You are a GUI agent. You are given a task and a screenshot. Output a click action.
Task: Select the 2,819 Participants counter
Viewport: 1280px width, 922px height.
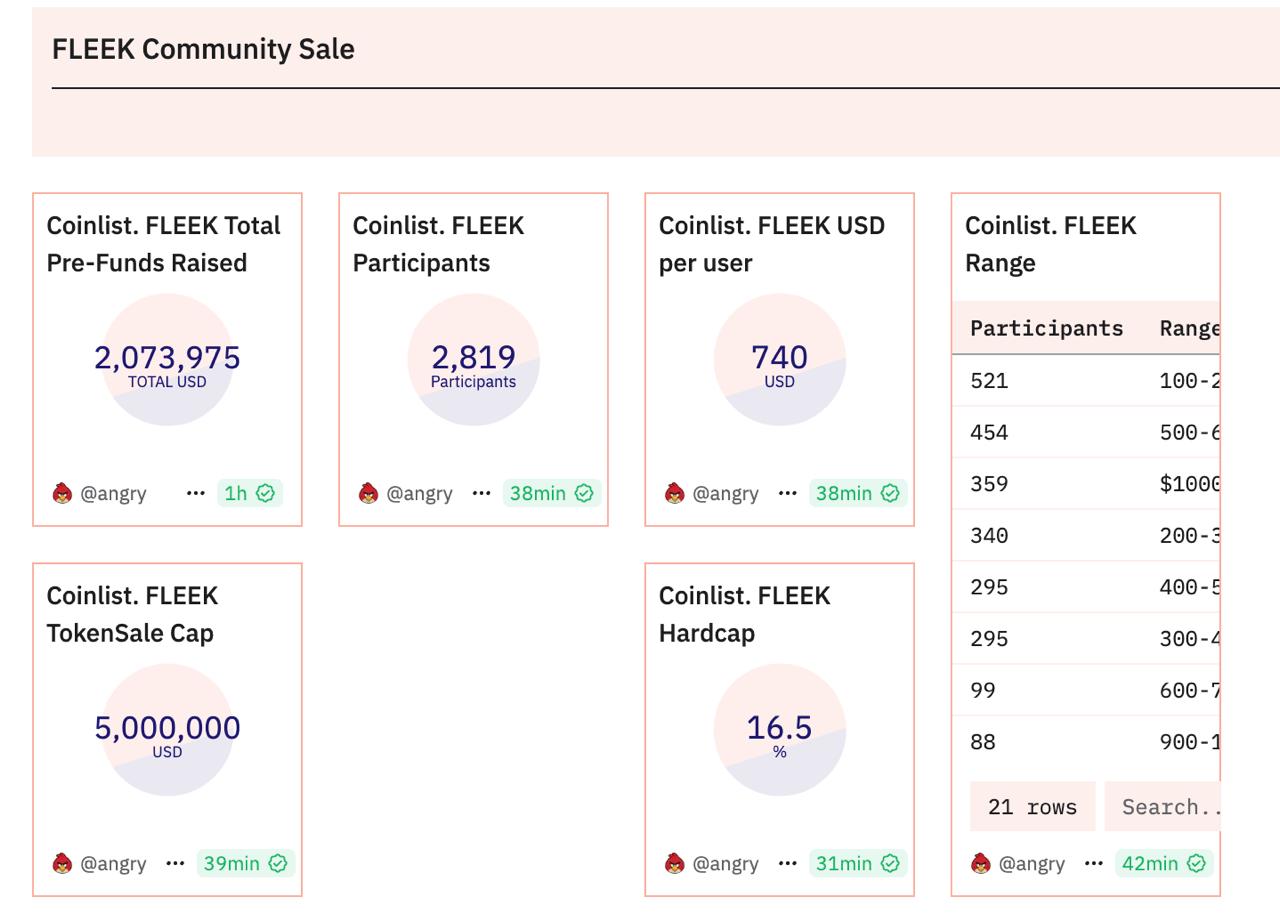[x=473, y=365]
